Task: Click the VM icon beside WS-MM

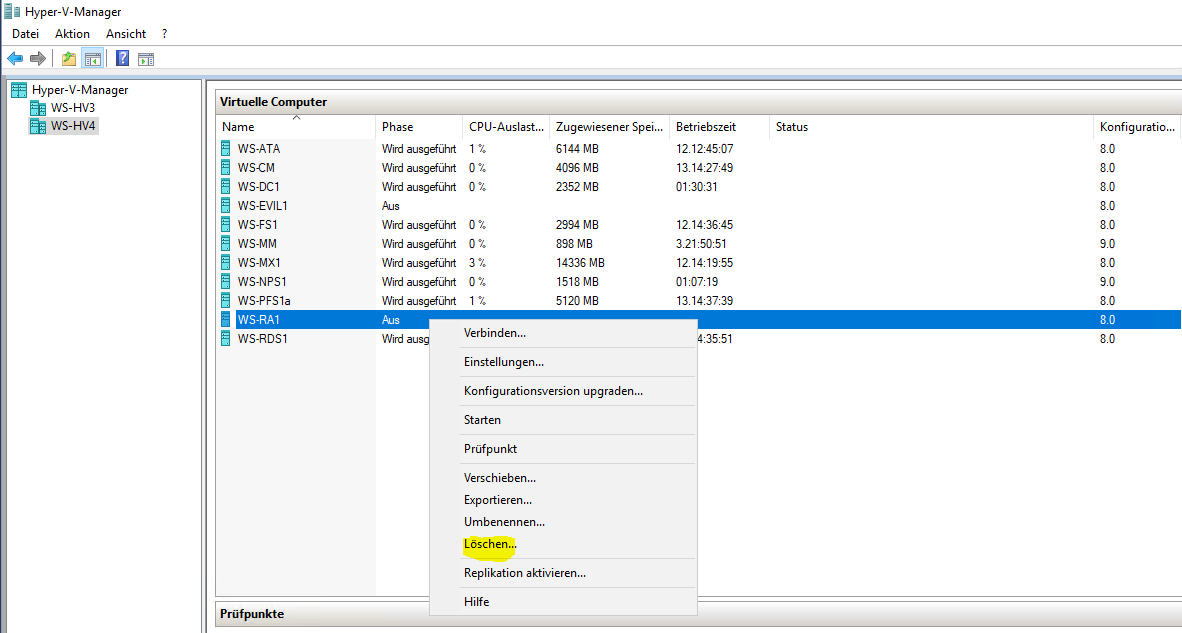Action: 225,243
